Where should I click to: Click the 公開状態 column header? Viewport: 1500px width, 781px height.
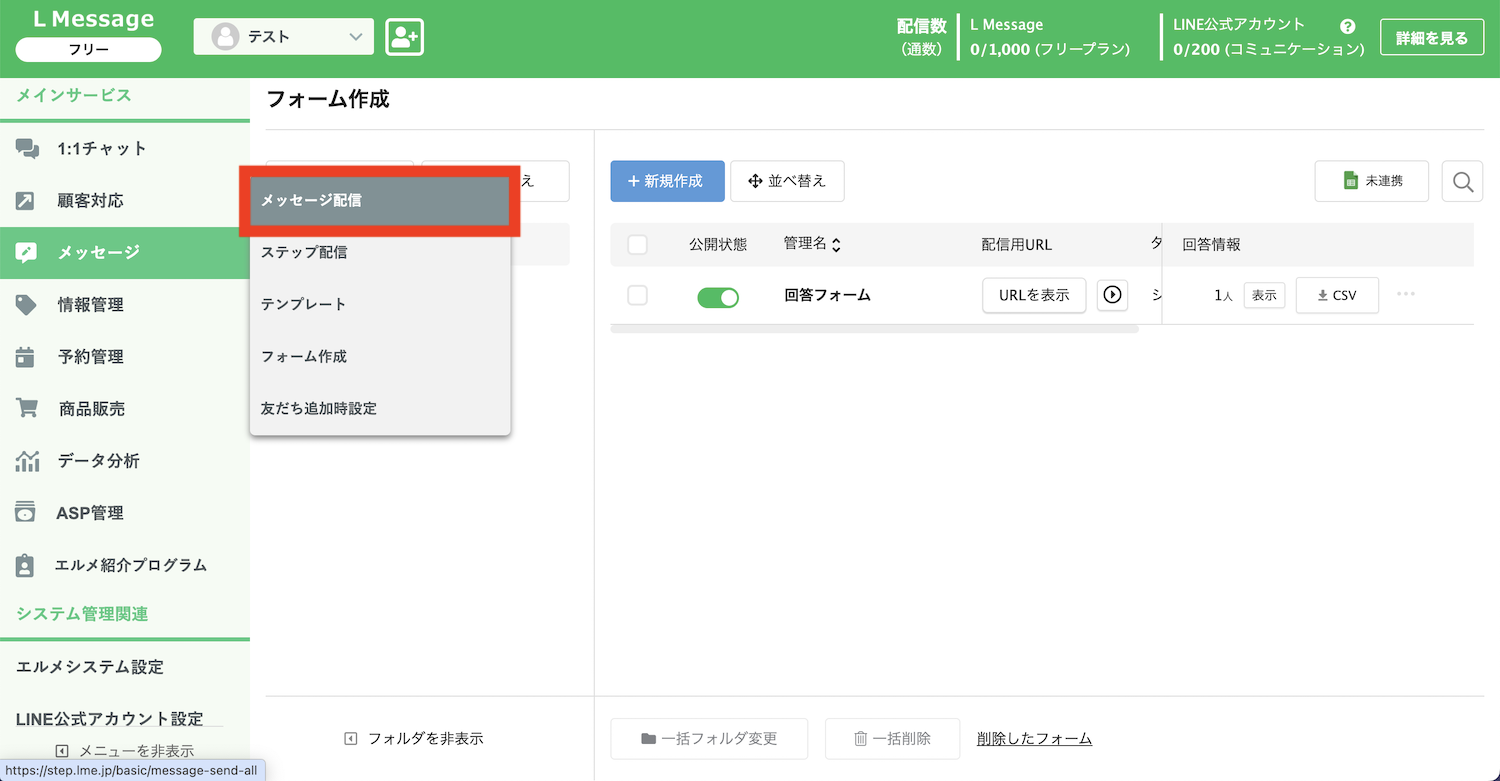(718, 244)
